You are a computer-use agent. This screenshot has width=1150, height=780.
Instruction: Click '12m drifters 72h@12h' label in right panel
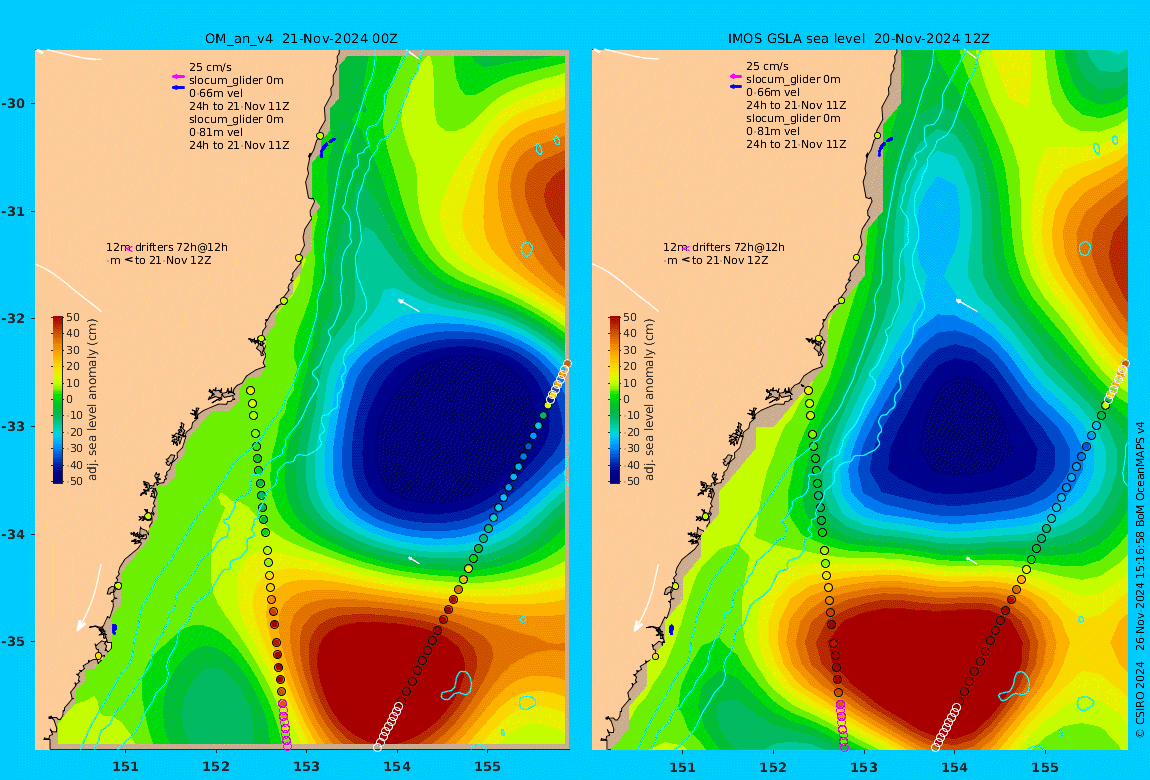coord(724,247)
